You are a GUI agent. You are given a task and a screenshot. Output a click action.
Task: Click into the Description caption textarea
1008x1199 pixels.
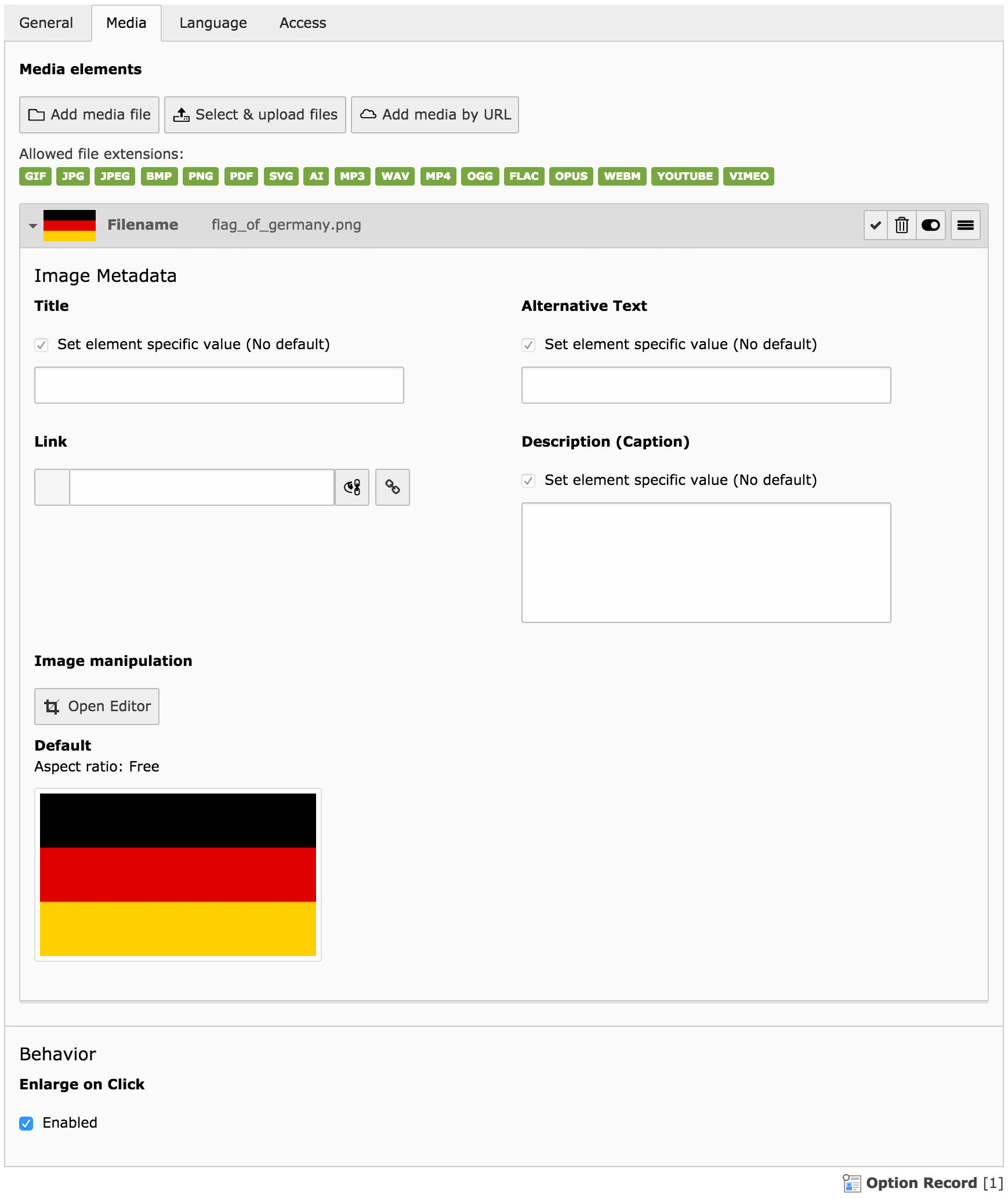[x=706, y=563]
